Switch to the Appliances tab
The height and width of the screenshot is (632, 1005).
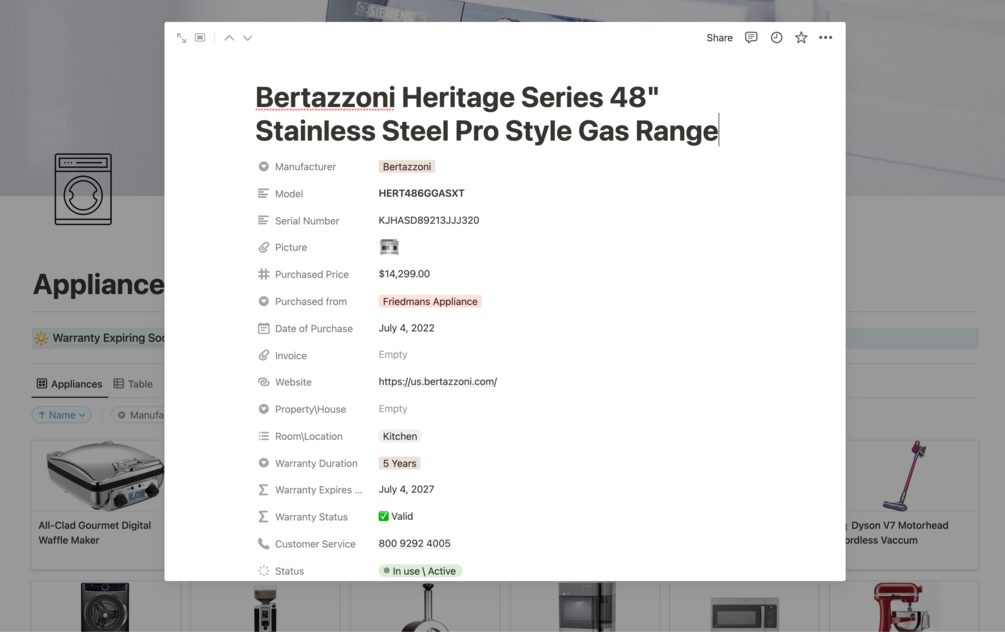(x=69, y=384)
